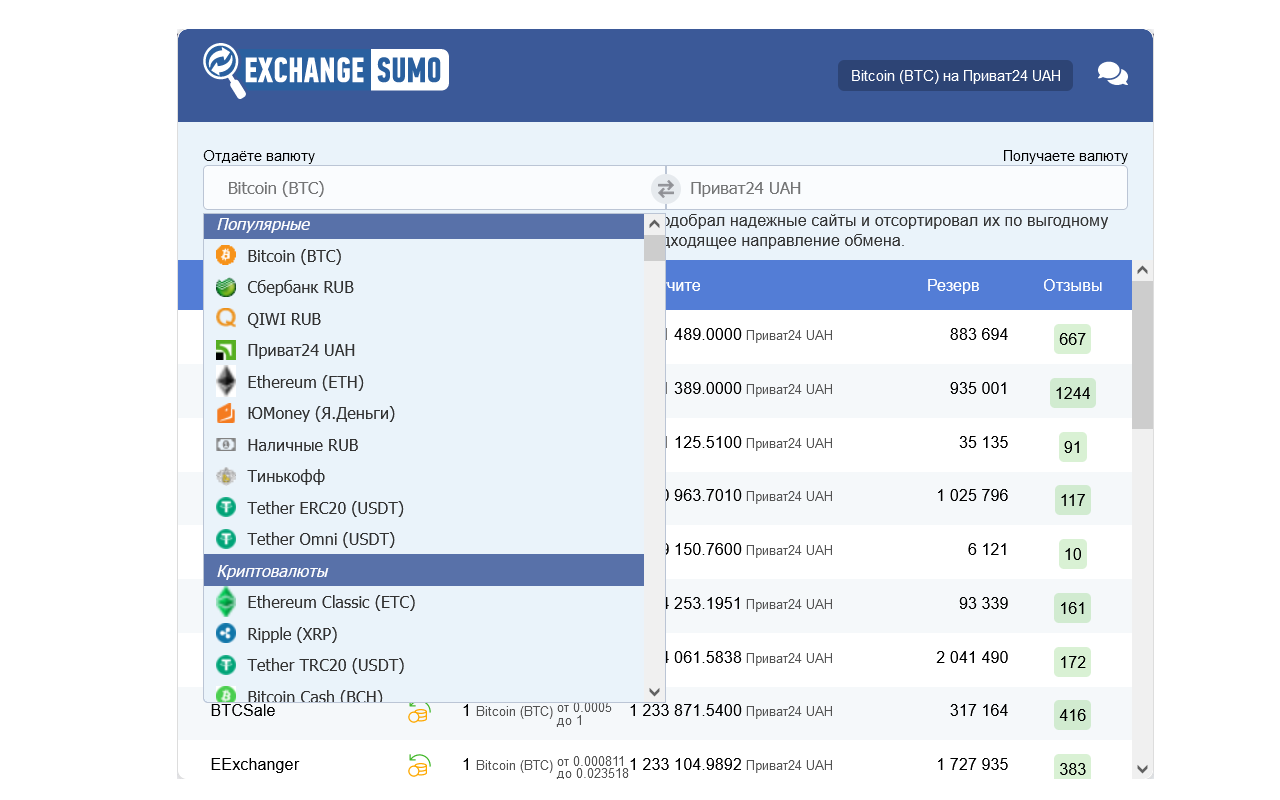Click the orange QIWI RUB icon

pyautogui.click(x=226, y=319)
